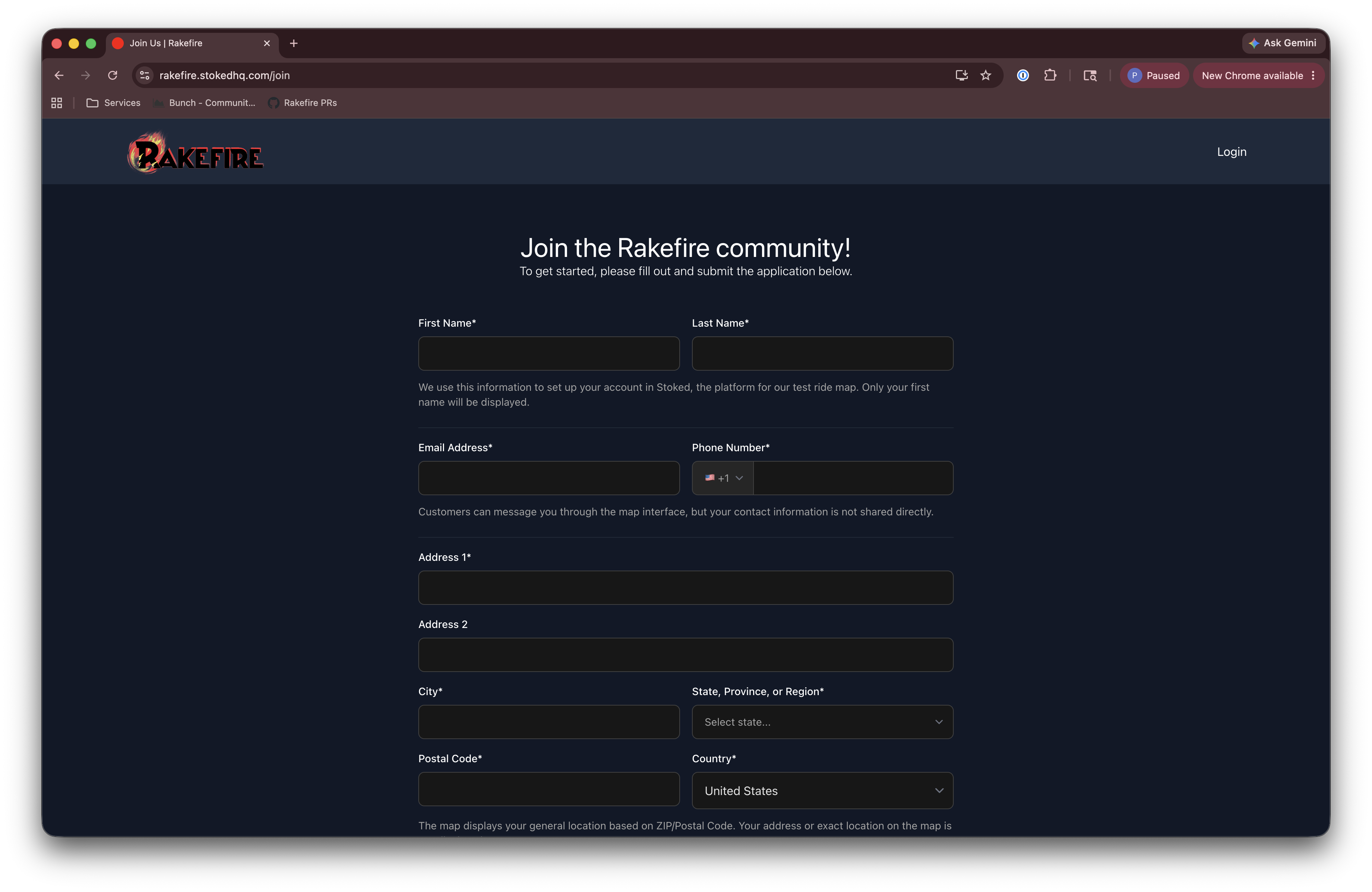Click the Rakefire logo
The width and height of the screenshot is (1372, 892).
(x=195, y=153)
